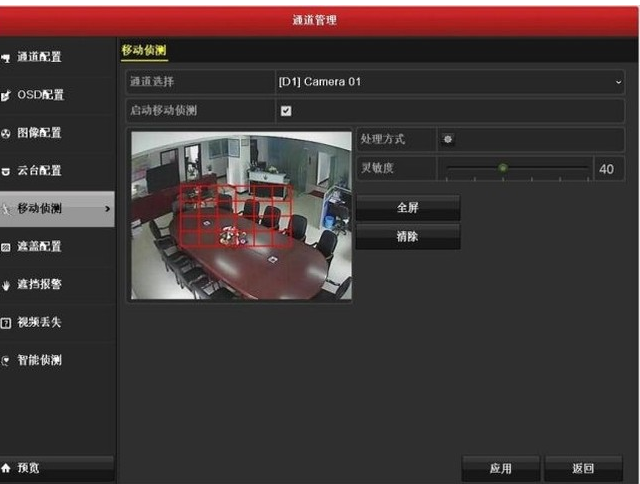Click the OSD配置 icon in sidebar
640x484 pixels.
[7, 96]
